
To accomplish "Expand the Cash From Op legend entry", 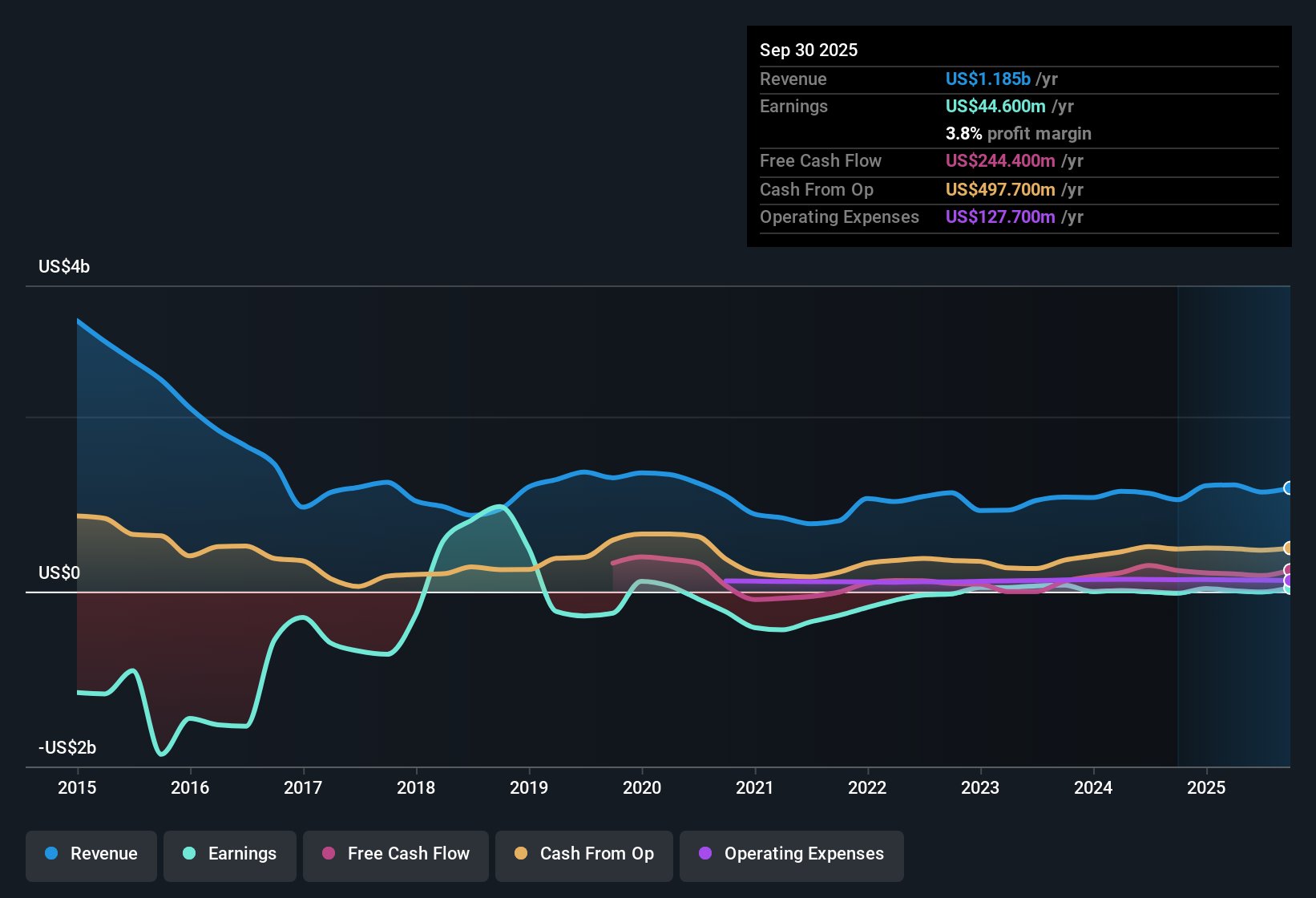I will coord(583,854).
